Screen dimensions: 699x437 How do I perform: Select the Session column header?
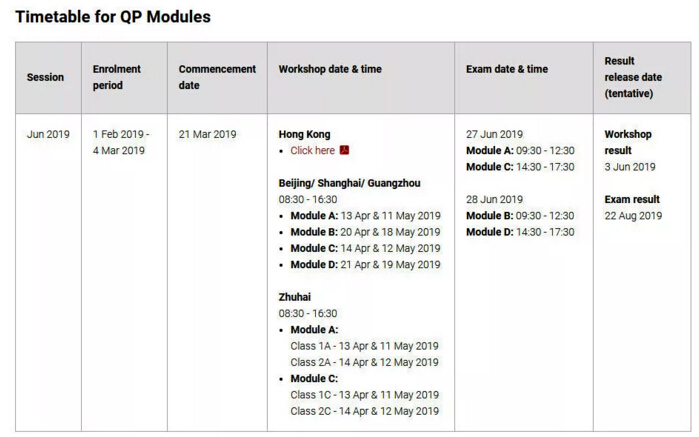tap(45, 77)
